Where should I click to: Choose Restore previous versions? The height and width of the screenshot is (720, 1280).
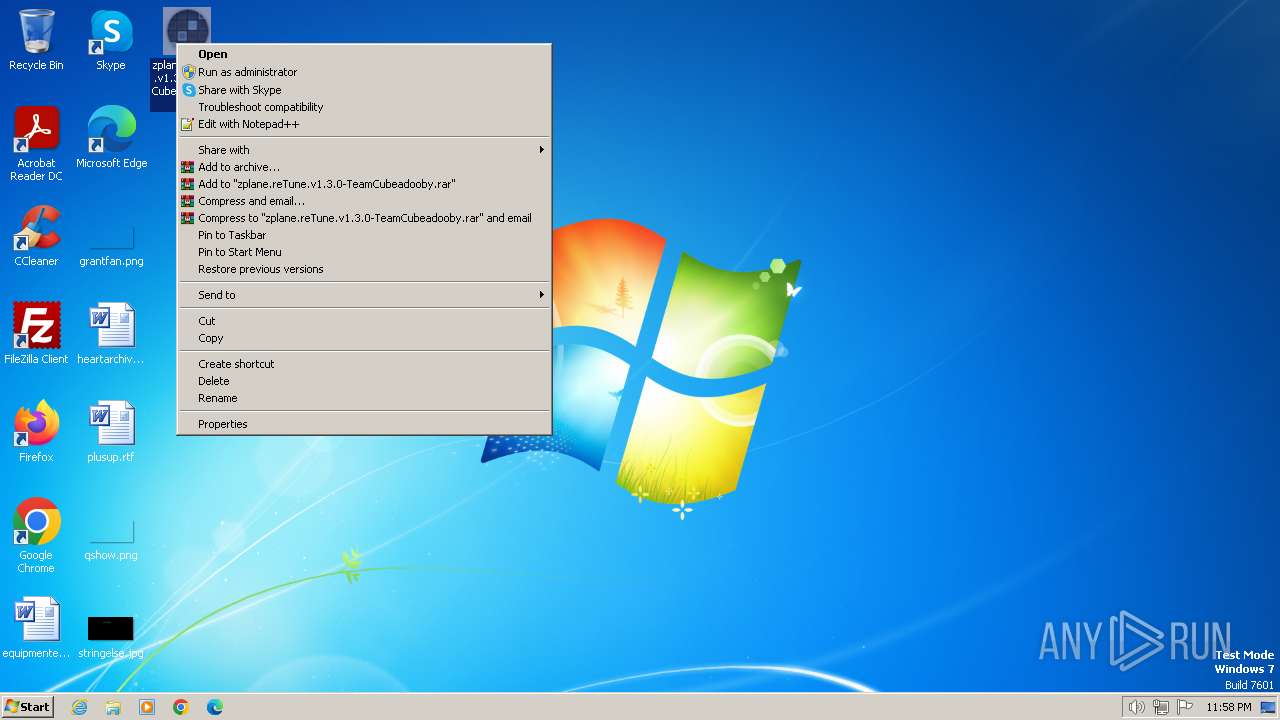(364, 269)
